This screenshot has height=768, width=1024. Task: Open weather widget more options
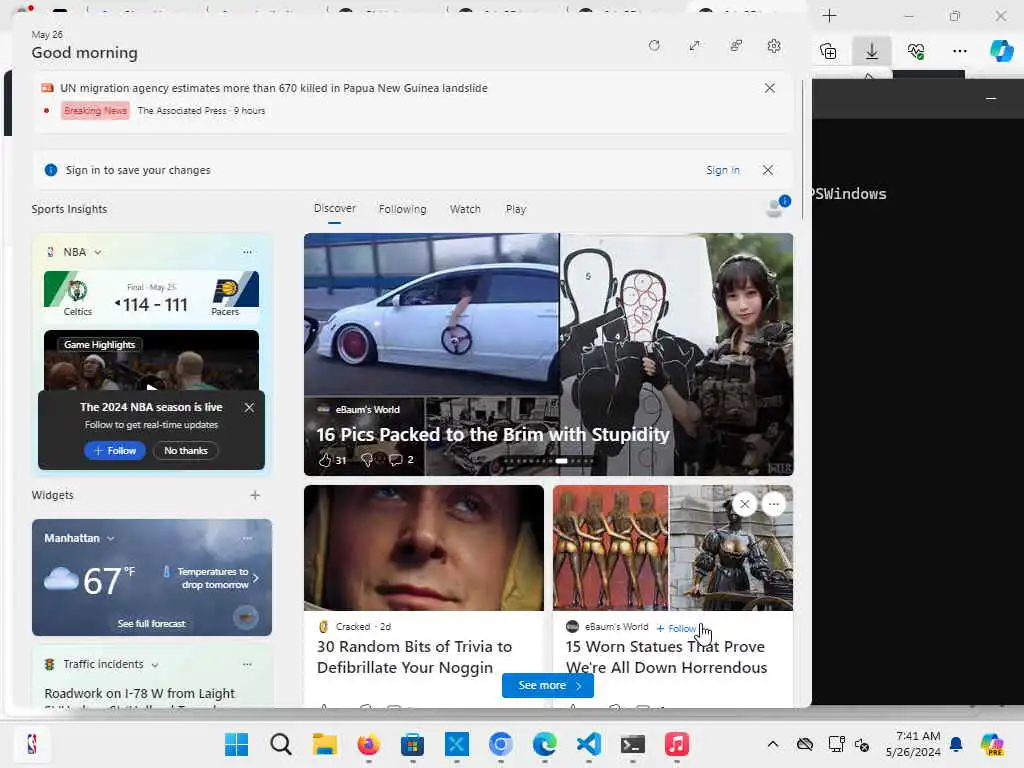point(247,538)
